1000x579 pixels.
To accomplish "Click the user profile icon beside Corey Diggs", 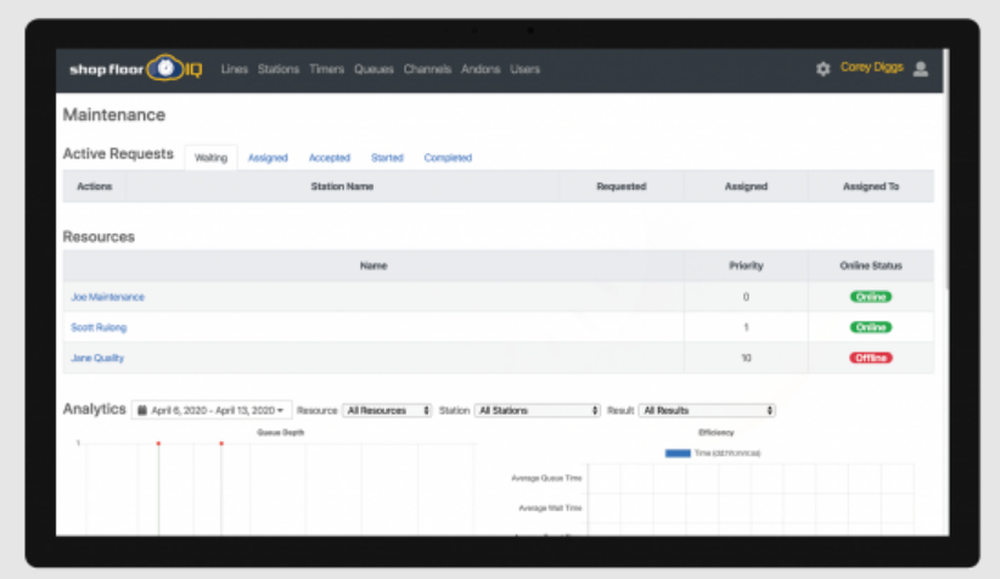I will coord(920,69).
